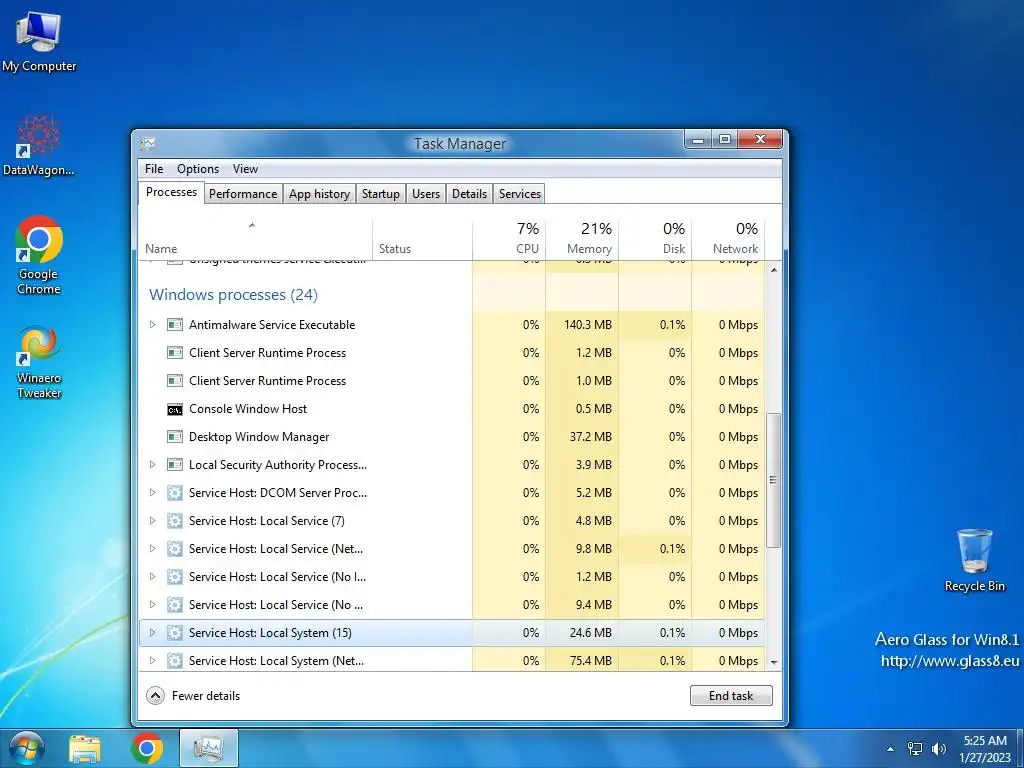1024x768 pixels.
Task: Click the Console Window Host icon
Action: 174,409
